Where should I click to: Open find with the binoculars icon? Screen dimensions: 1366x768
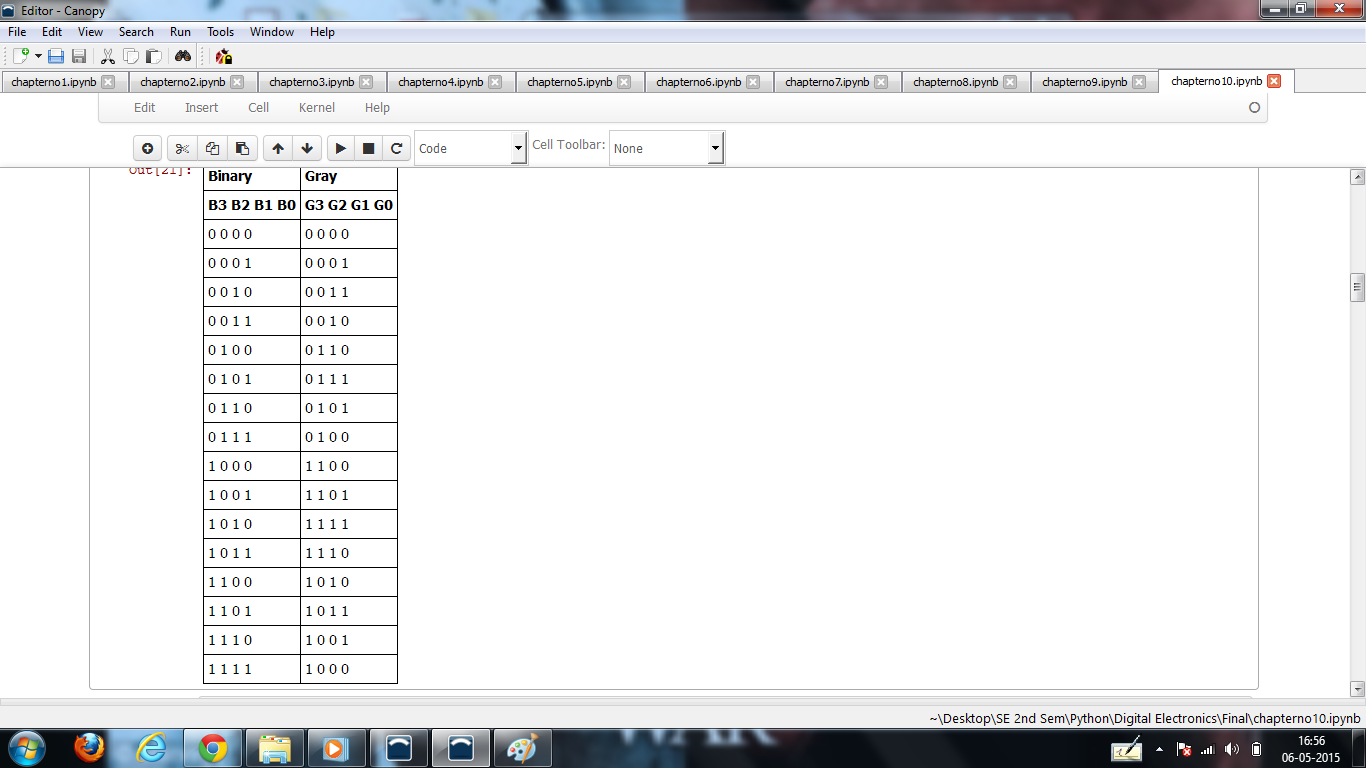pyautogui.click(x=183, y=56)
